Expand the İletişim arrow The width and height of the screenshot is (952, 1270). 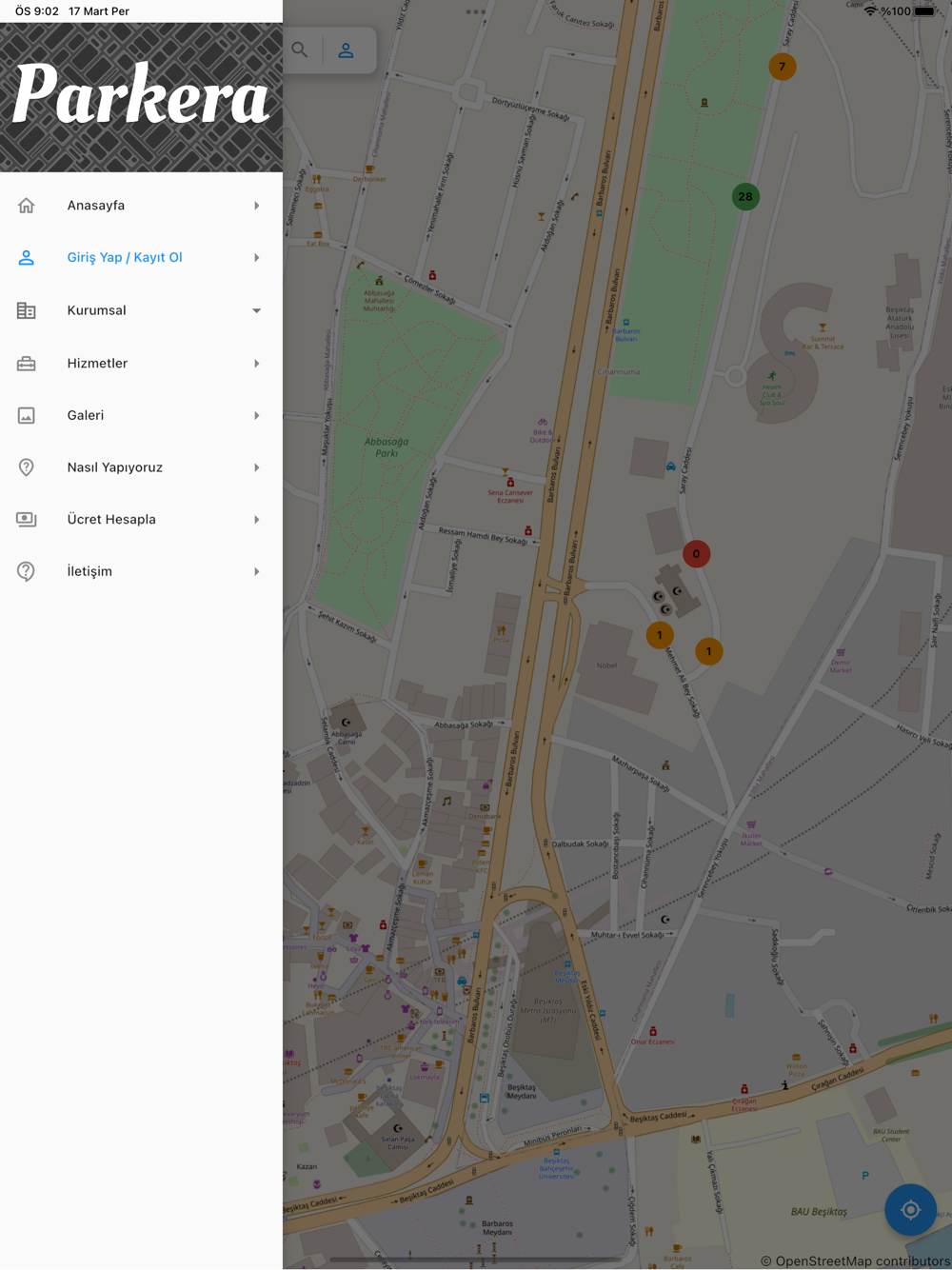256,571
